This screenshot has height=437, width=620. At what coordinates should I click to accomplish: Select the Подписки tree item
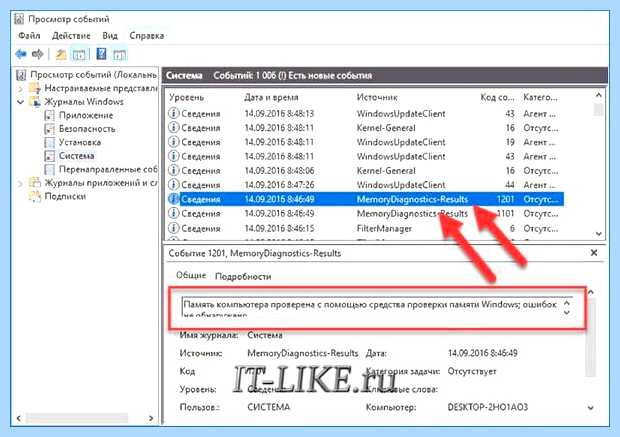pos(65,196)
